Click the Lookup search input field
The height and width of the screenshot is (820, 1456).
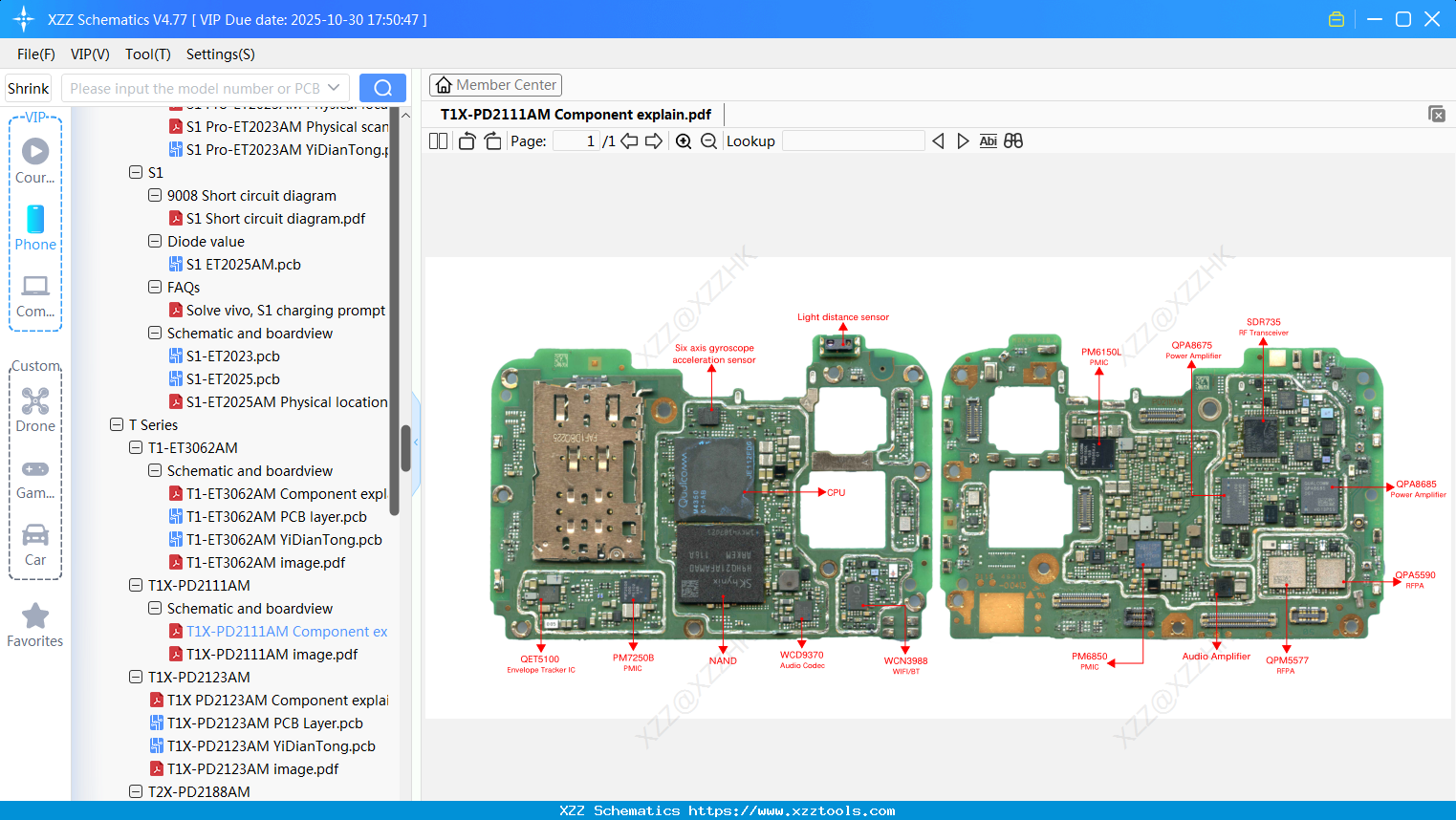(854, 140)
